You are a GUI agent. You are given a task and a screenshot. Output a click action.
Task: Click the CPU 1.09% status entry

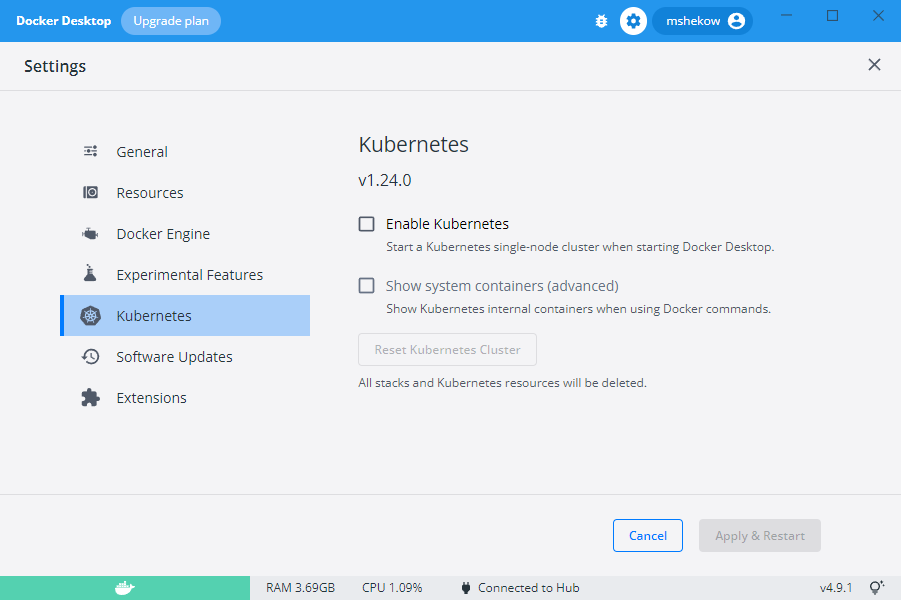(x=392, y=588)
